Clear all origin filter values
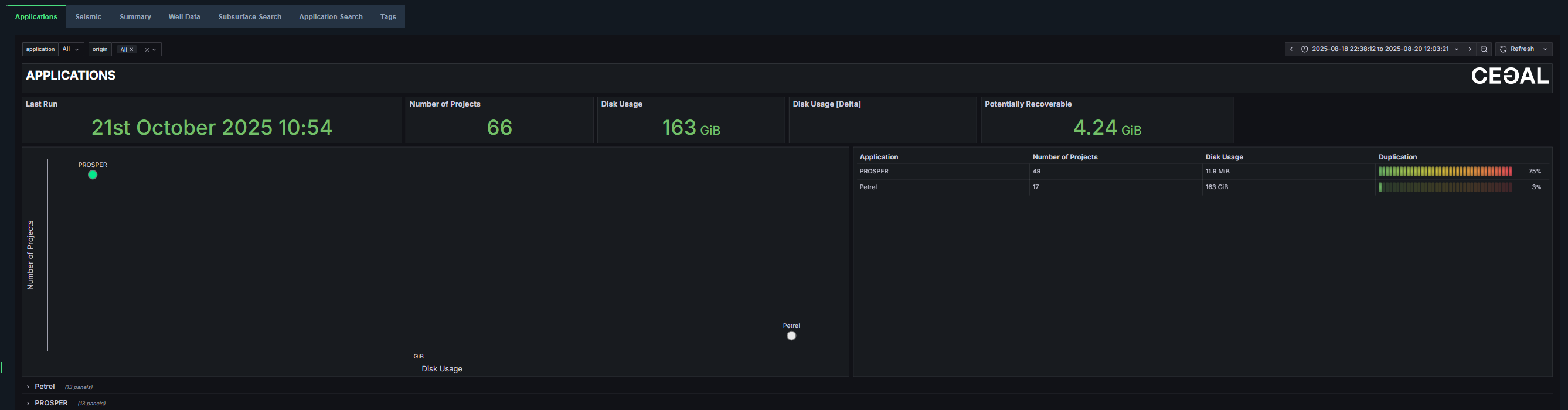The height and width of the screenshot is (410, 1568). coord(147,50)
